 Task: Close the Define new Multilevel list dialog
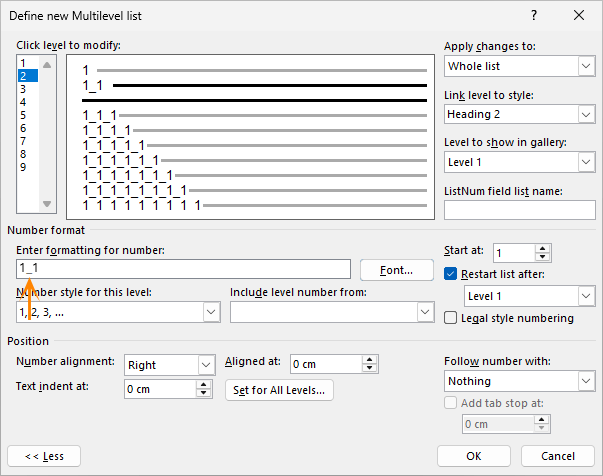(x=579, y=15)
